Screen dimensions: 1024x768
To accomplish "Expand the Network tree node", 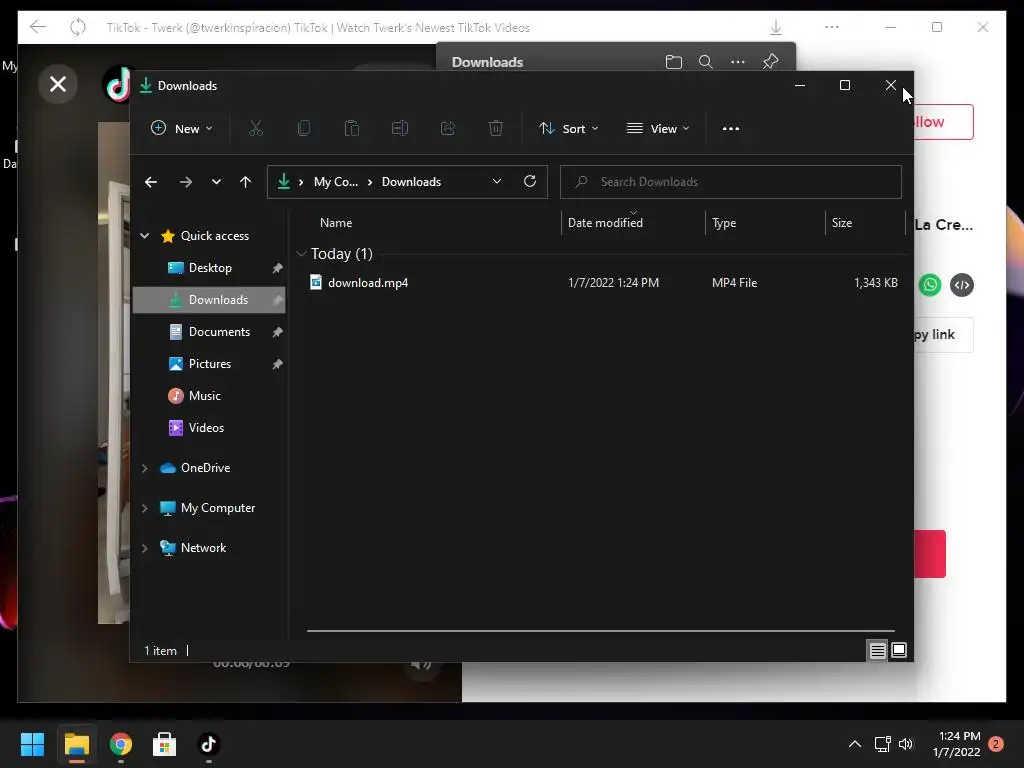I will (144, 548).
